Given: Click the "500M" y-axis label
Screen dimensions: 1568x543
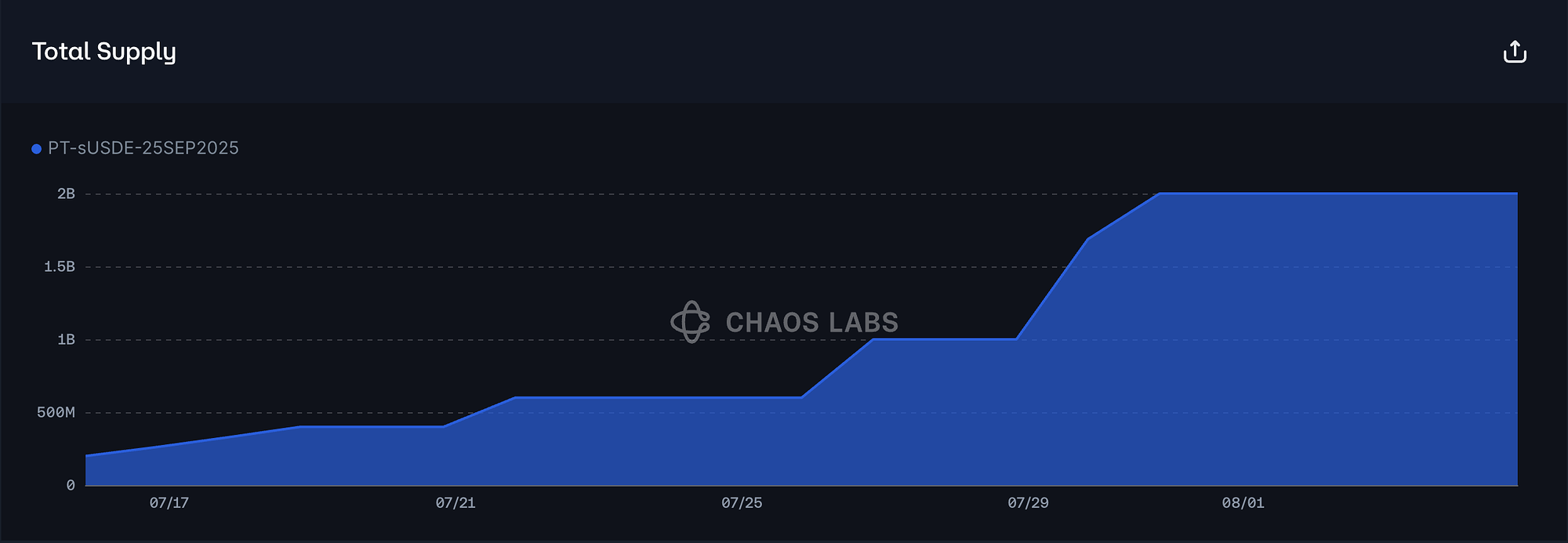Looking at the screenshot, I should tap(56, 412).
